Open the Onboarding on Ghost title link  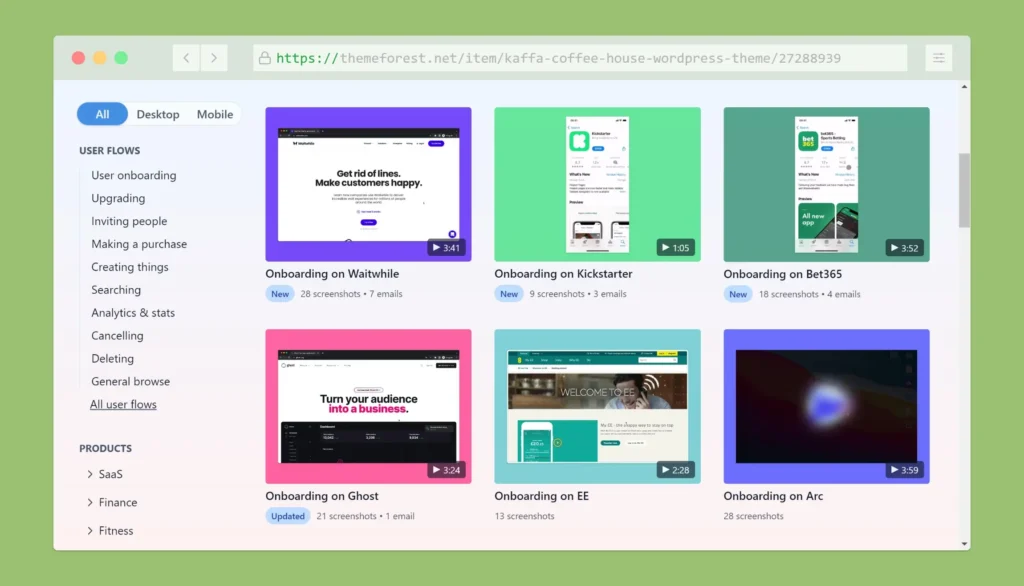(321, 496)
